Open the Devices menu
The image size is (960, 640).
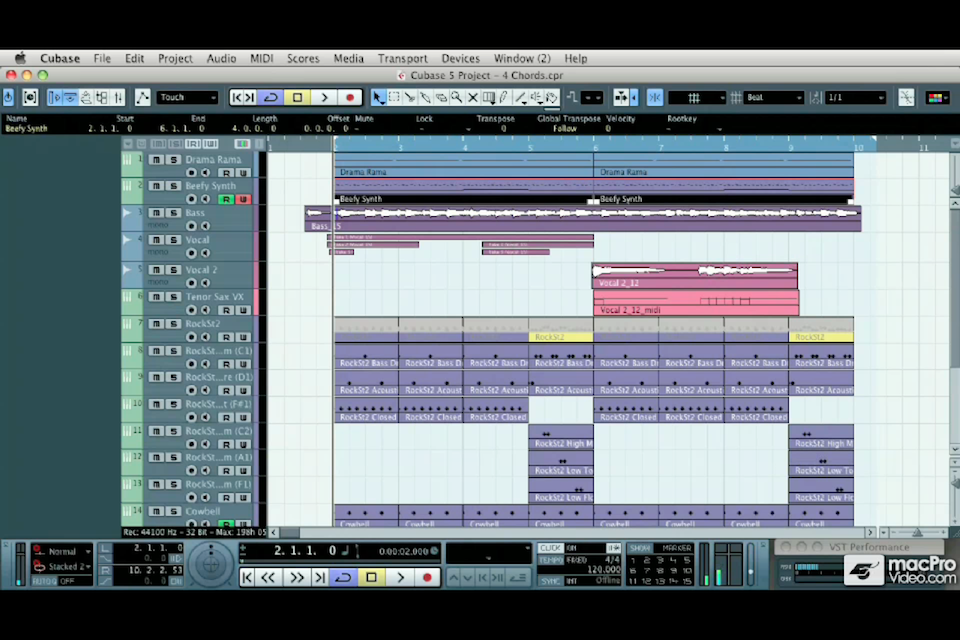(x=460, y=58)
